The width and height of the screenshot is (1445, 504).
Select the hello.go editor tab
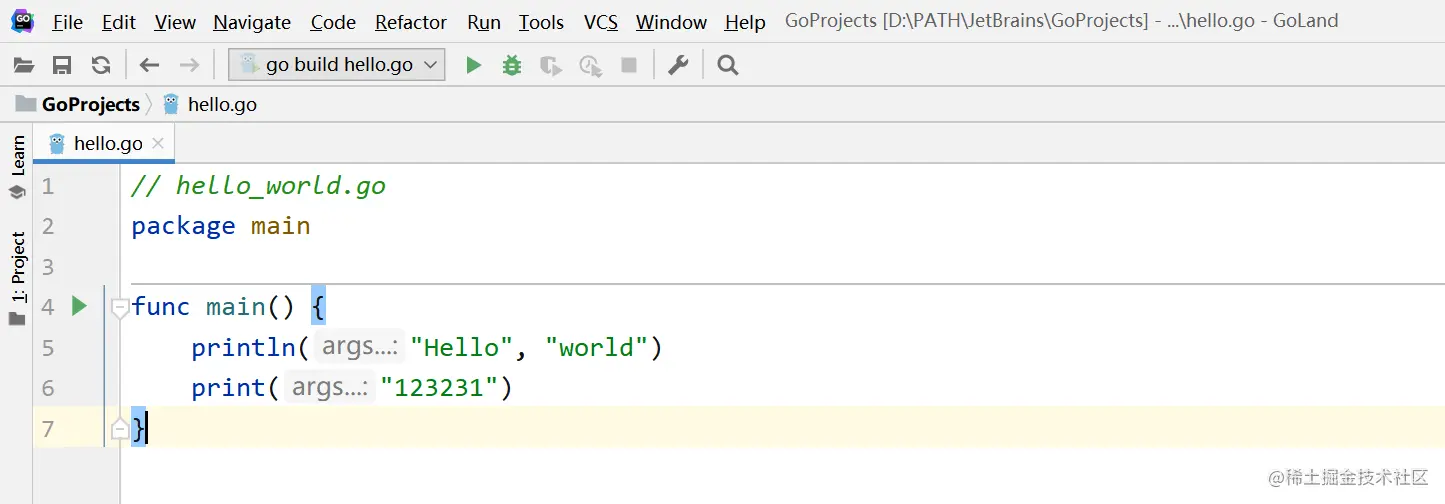(x=107, y=144)
